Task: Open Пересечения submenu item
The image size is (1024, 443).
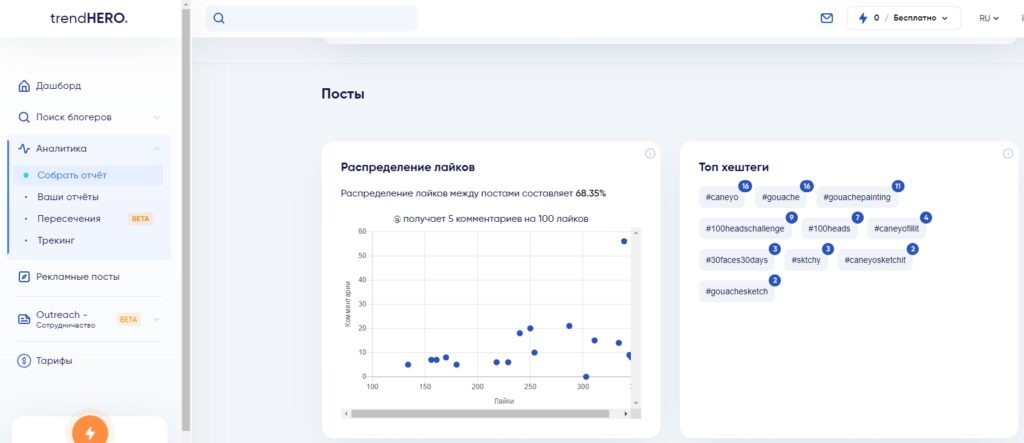Action: 69,218
